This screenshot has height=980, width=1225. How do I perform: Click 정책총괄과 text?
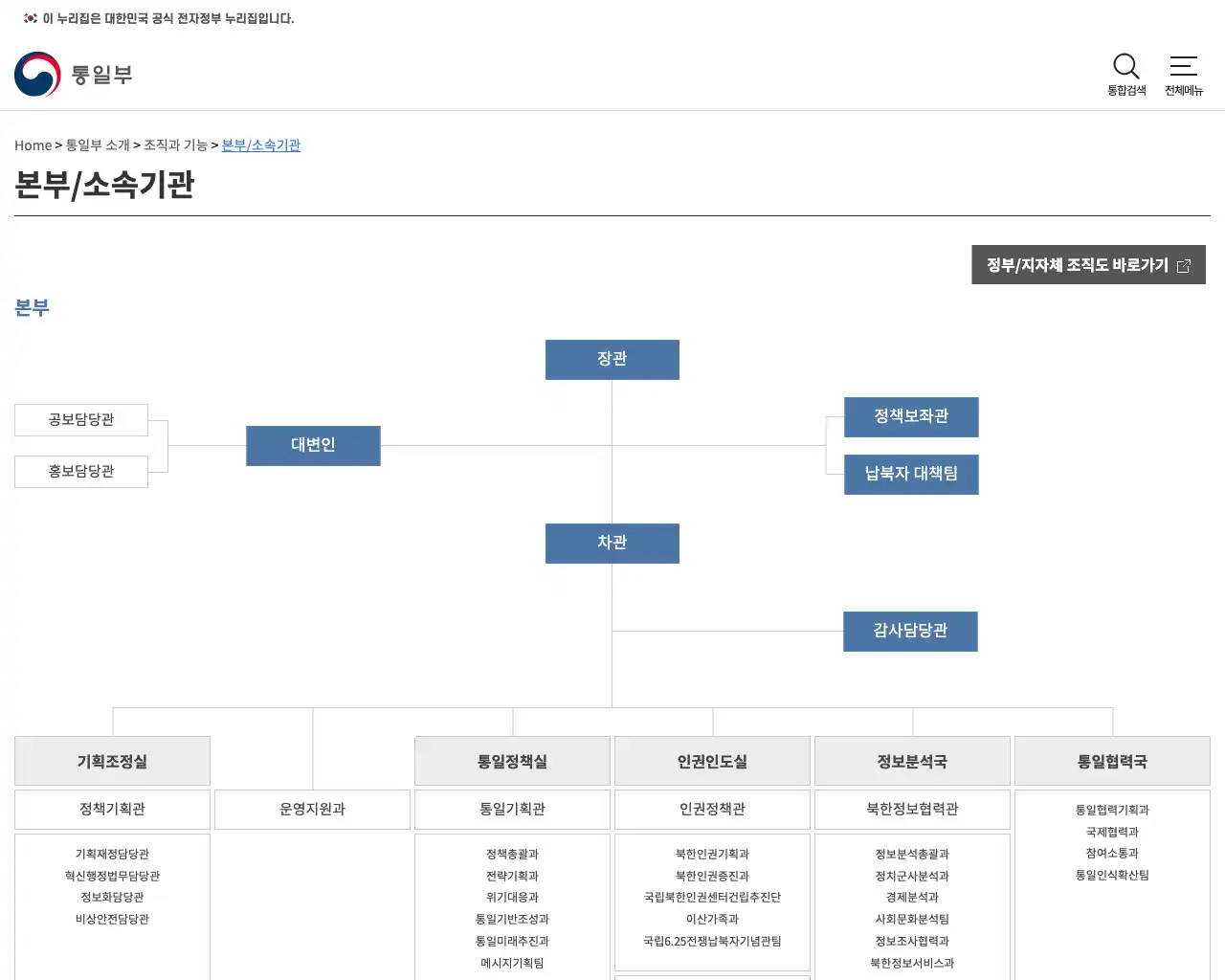click(512, 854)
